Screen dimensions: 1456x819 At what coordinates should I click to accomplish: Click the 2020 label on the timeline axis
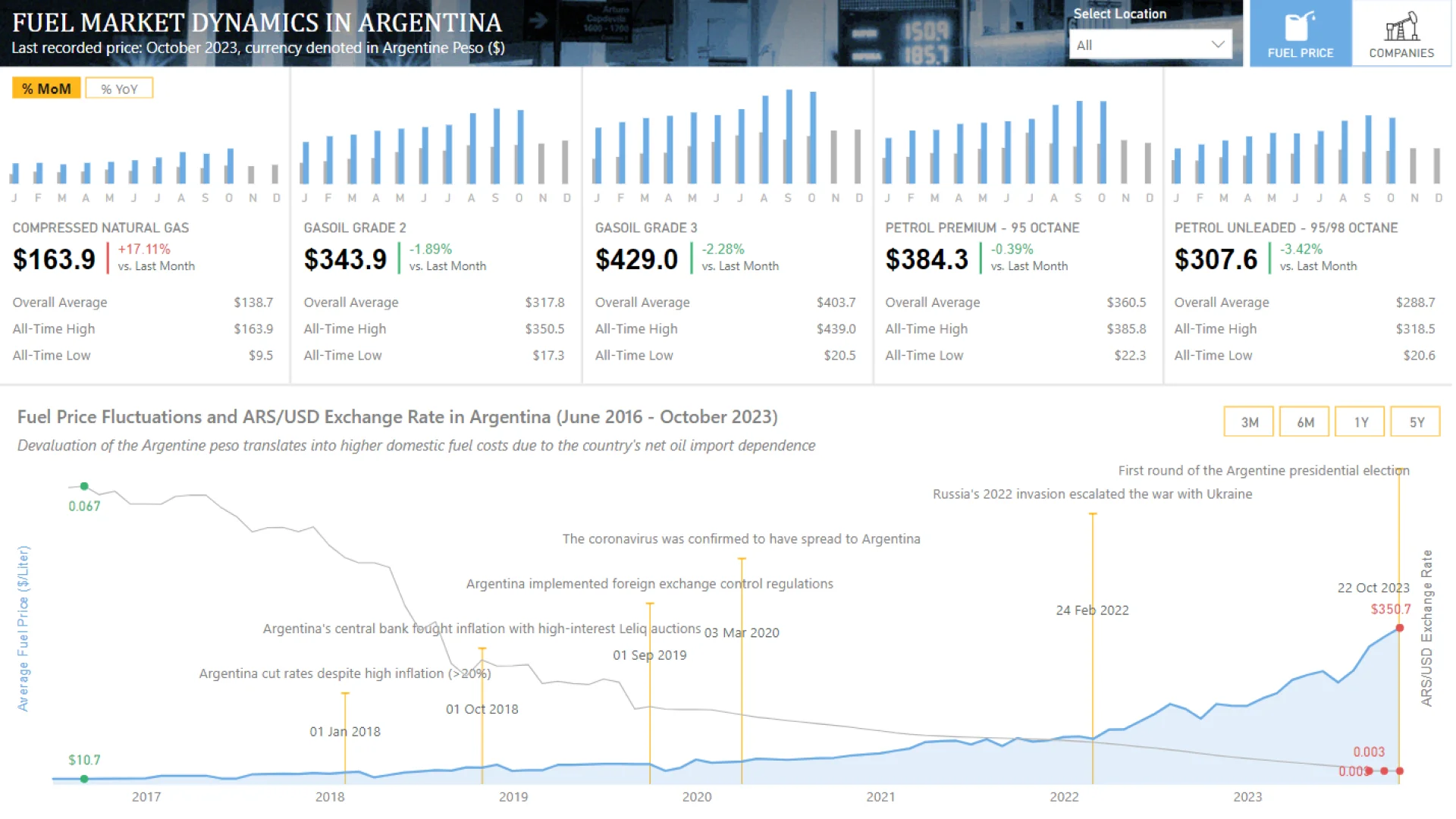696,797
